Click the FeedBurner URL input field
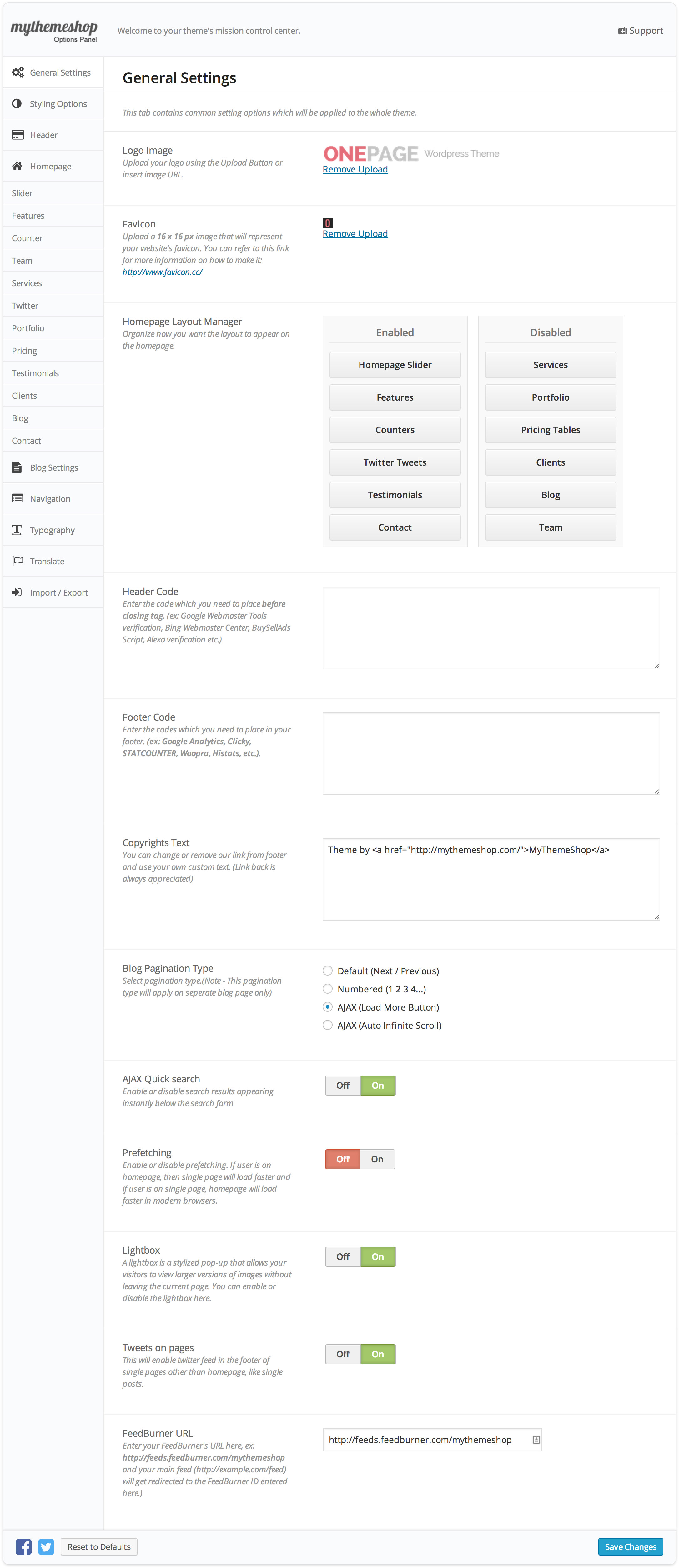679x1568 pixels. (x=432, y=1440)
